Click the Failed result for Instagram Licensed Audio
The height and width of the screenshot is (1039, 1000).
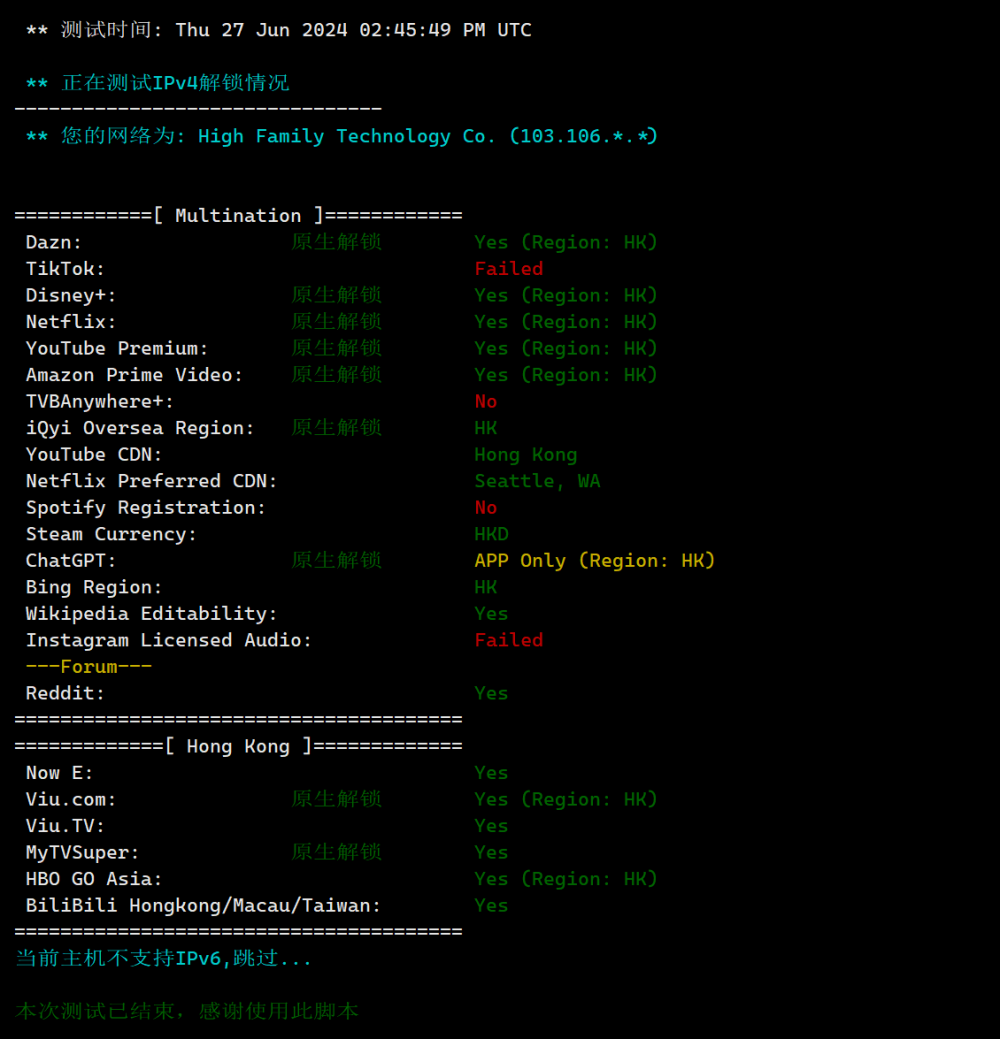click(x=508, y=640)
